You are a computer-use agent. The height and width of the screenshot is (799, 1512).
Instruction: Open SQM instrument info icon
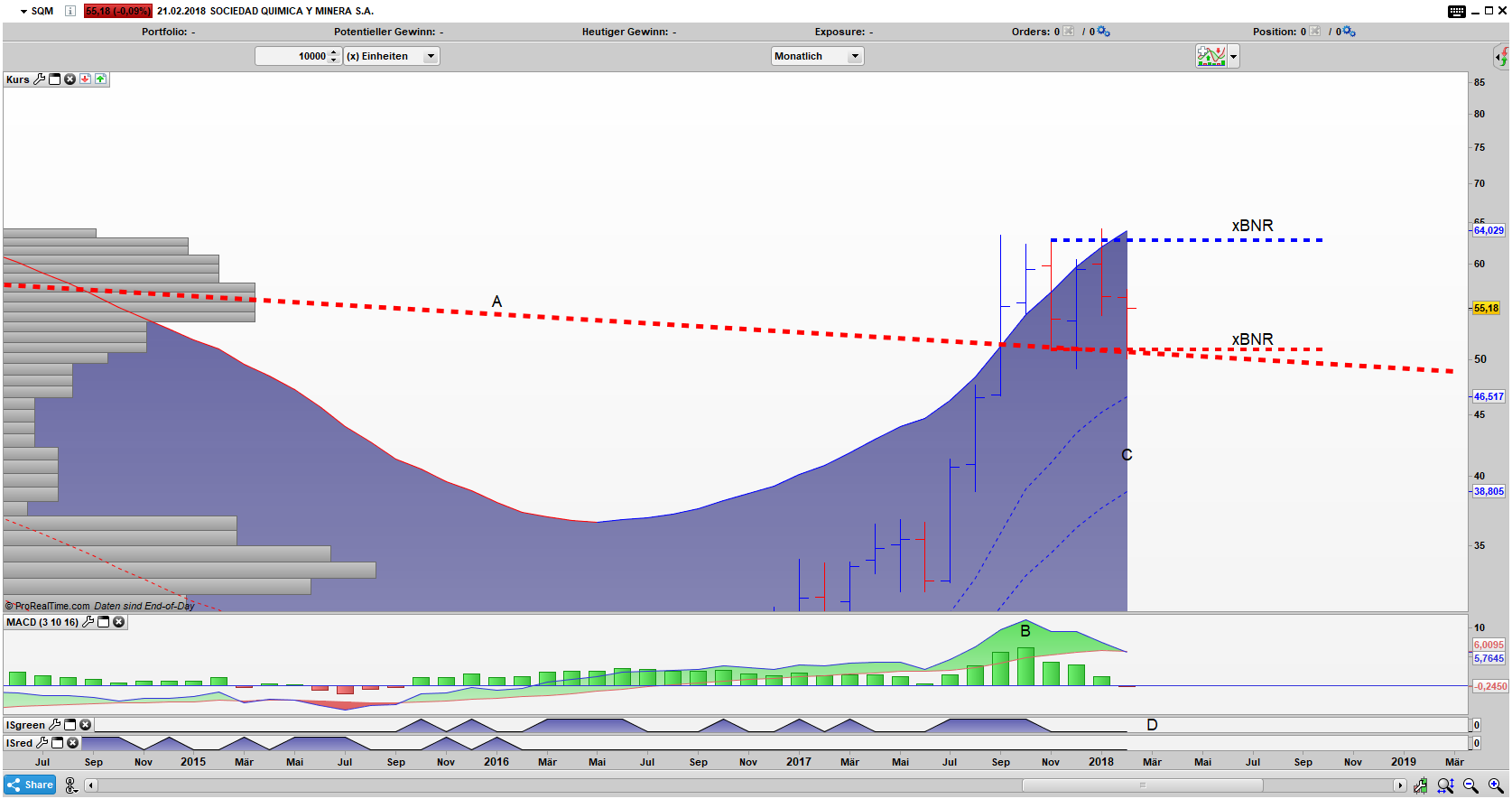70,11
